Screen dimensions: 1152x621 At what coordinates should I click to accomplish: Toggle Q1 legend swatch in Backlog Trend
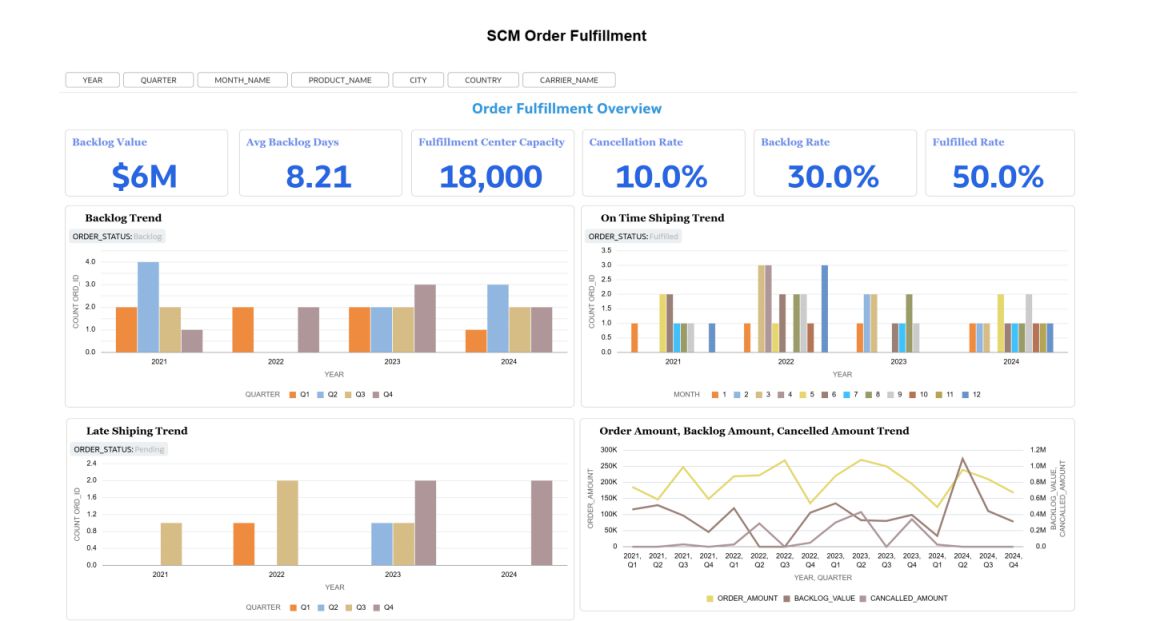(293, 394)
